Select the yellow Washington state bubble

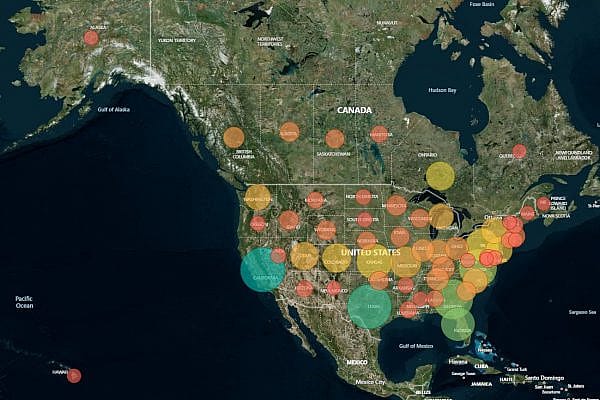tap(258, 197)
